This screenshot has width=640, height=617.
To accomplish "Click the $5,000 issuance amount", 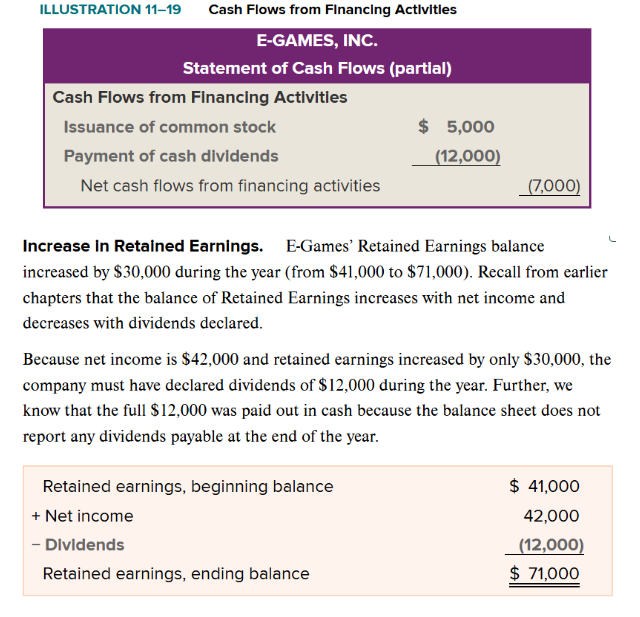I will [456, 127].
